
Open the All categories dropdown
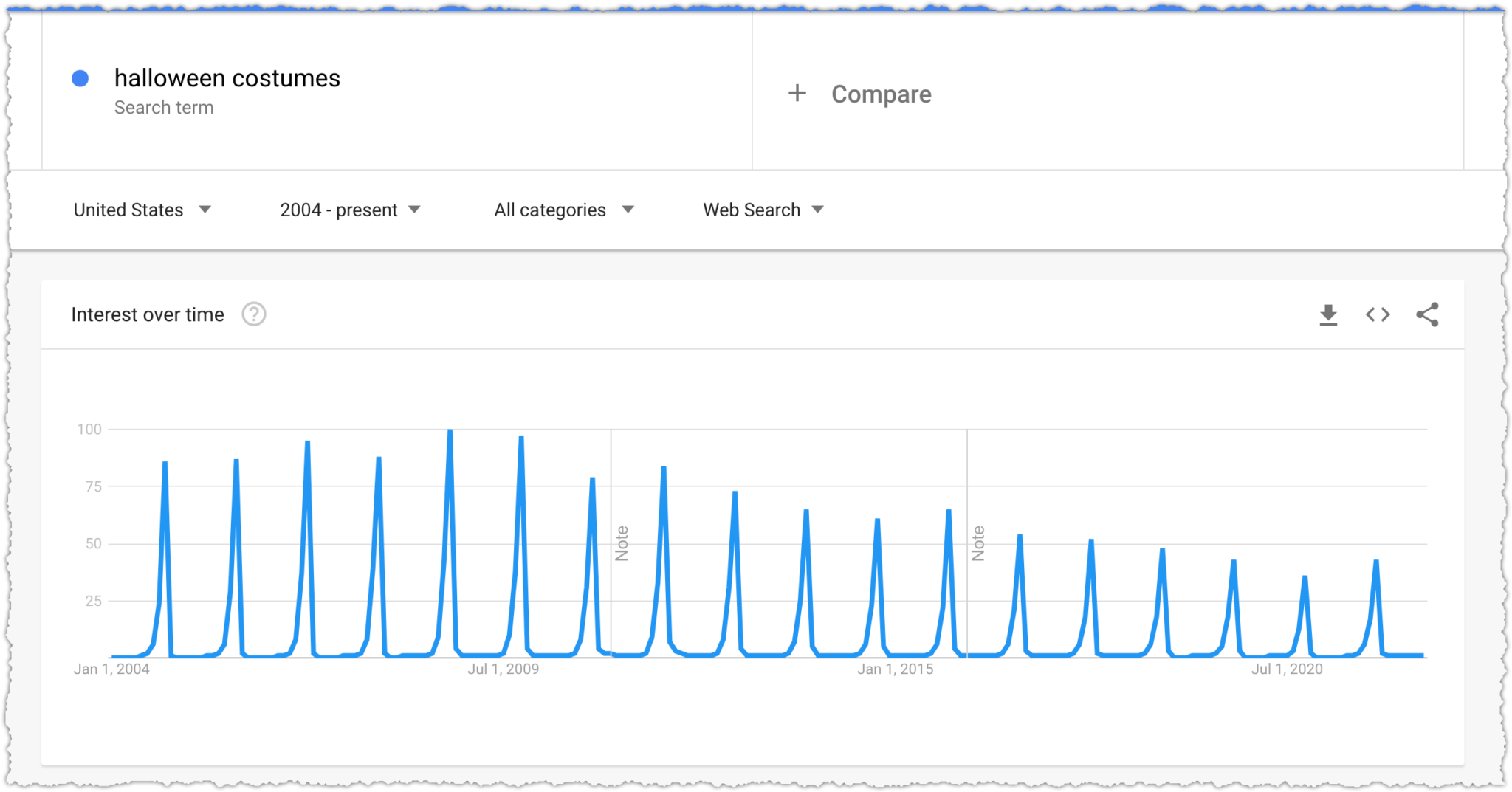point(564,210)
